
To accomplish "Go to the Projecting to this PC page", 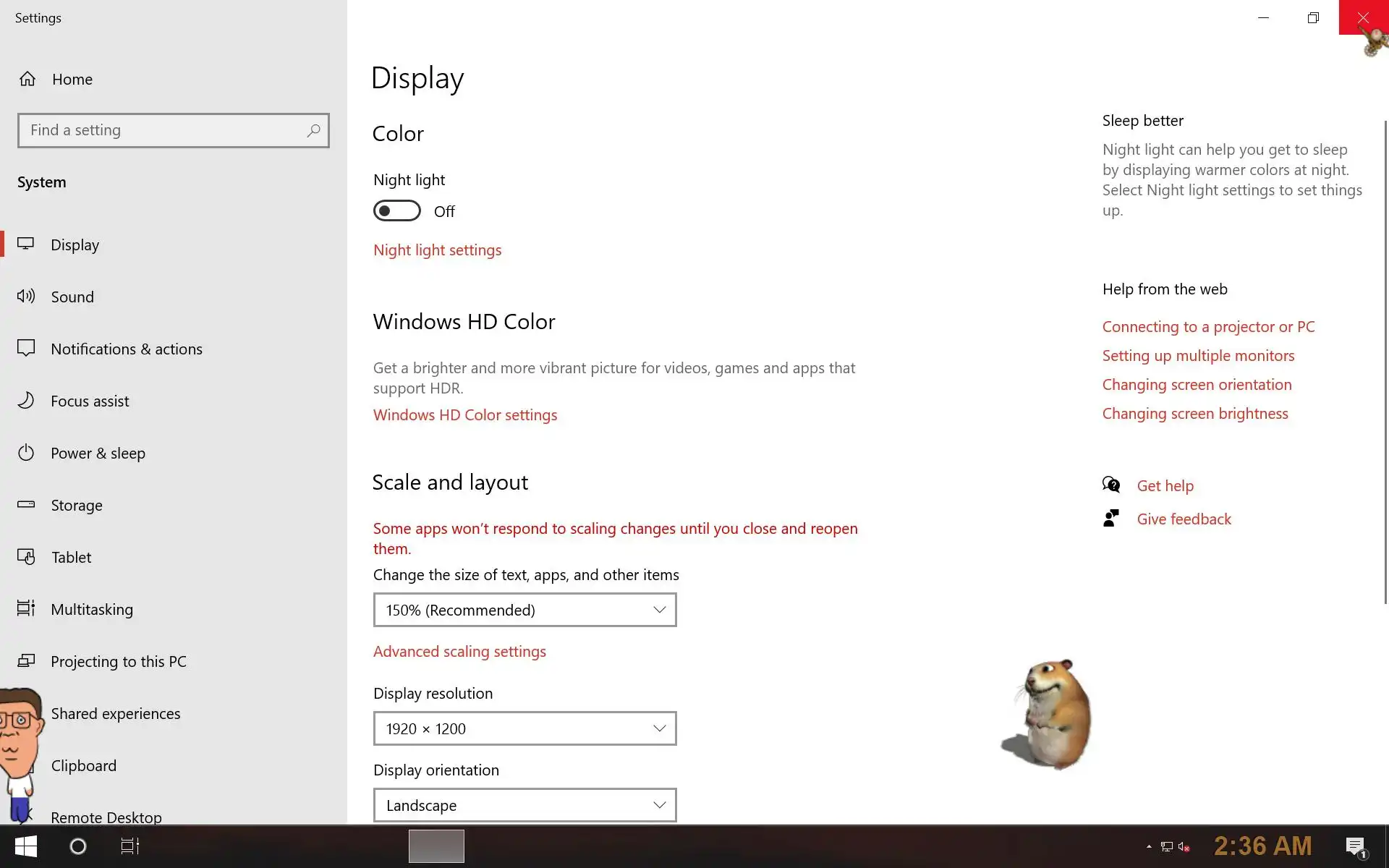I will tap(118, 661).
